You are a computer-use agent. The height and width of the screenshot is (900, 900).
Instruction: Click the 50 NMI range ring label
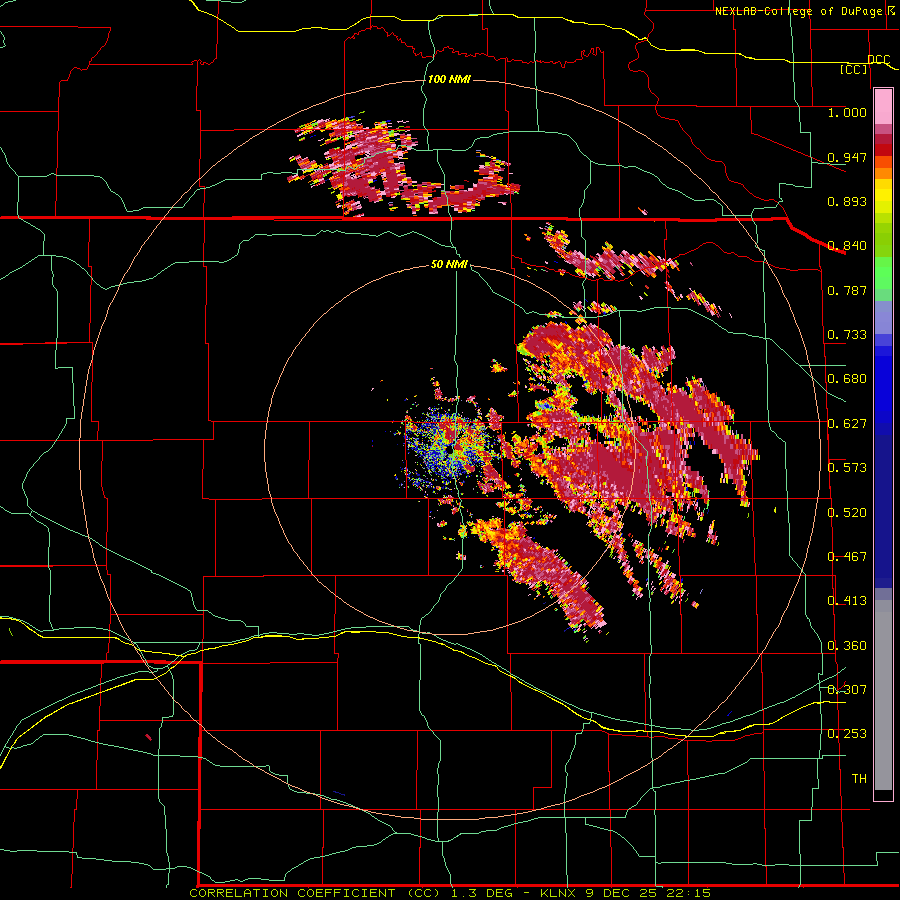[449, 264]
